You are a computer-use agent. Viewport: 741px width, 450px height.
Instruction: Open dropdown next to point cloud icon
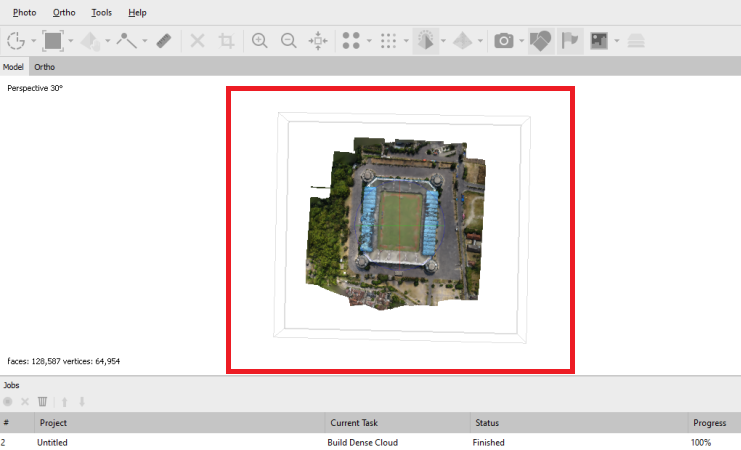tap(369, 41)
